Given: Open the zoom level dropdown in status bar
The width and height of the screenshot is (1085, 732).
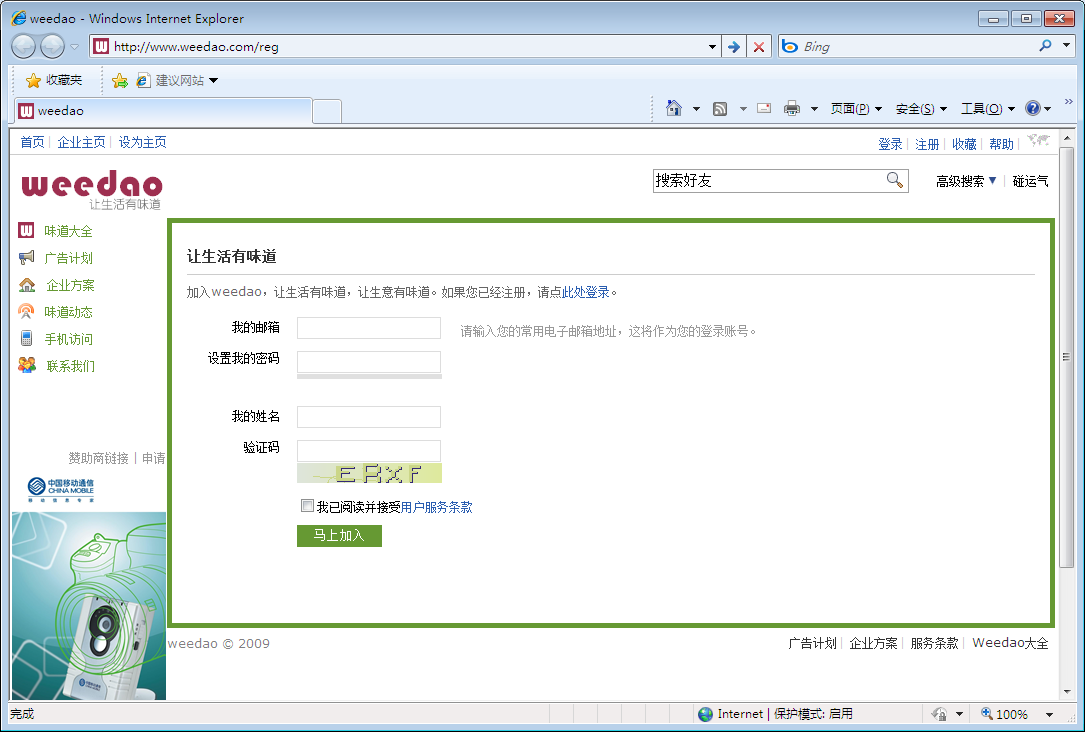Looking at the screenshot, I should tap(1049, 714).
